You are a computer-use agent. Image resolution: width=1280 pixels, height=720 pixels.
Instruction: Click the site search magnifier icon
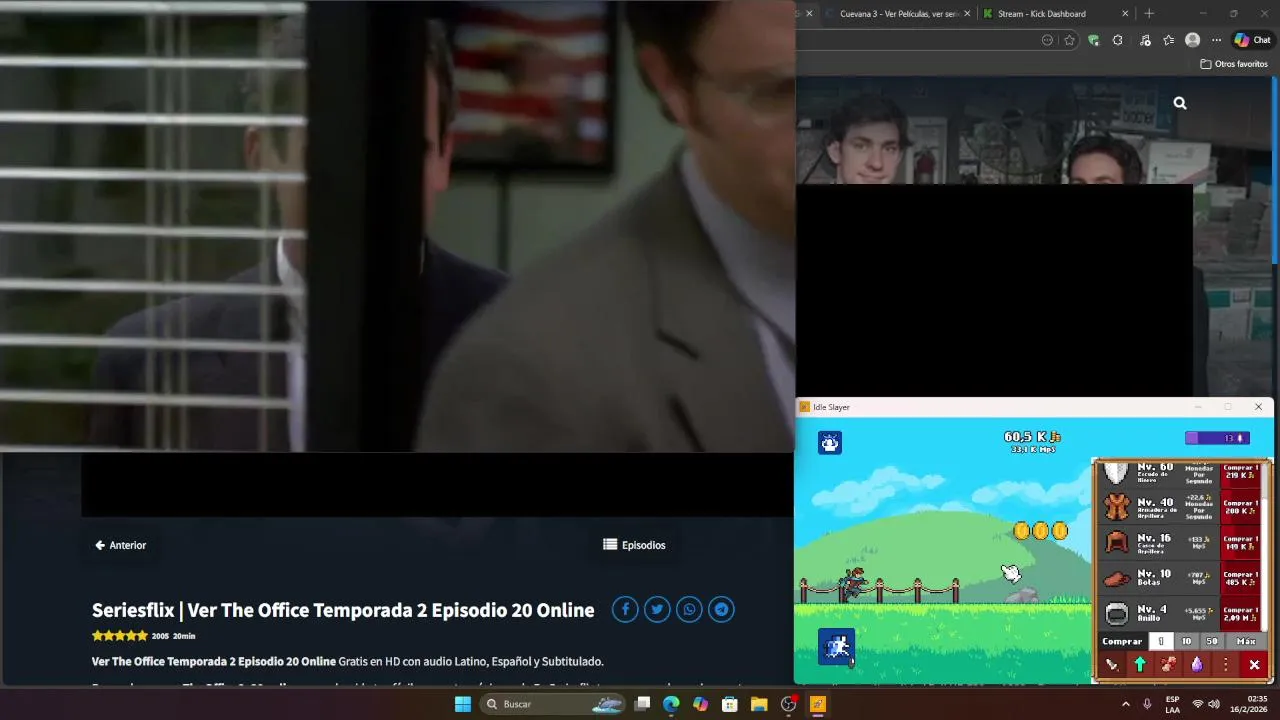(1180, 103)
